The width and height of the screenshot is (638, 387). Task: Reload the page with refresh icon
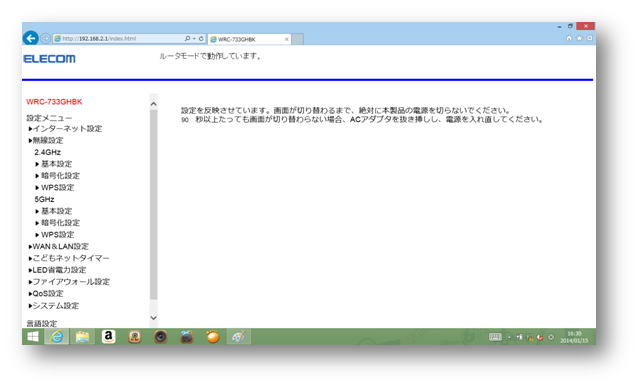[x=201, y=39]
